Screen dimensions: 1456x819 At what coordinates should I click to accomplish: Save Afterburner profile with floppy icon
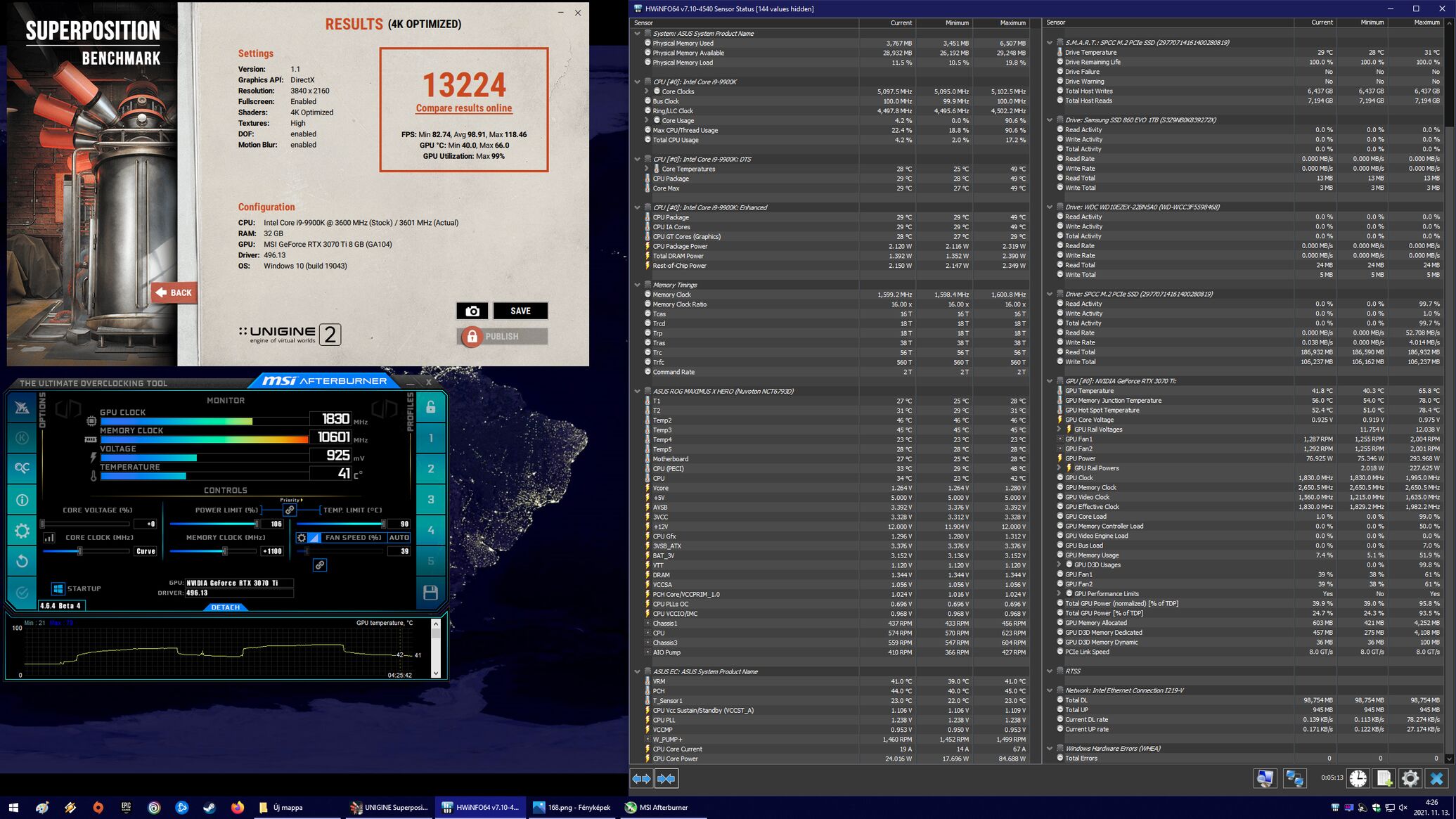coord(431,592)
